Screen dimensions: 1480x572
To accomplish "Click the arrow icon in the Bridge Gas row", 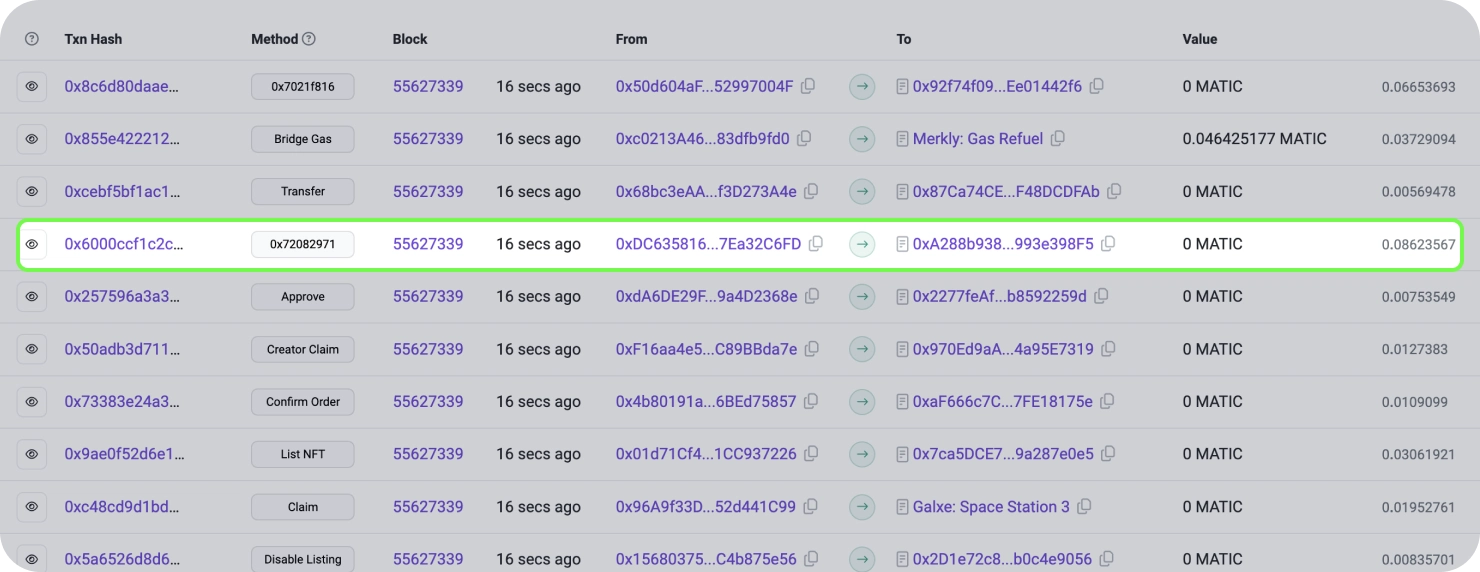I will point(861,139).
